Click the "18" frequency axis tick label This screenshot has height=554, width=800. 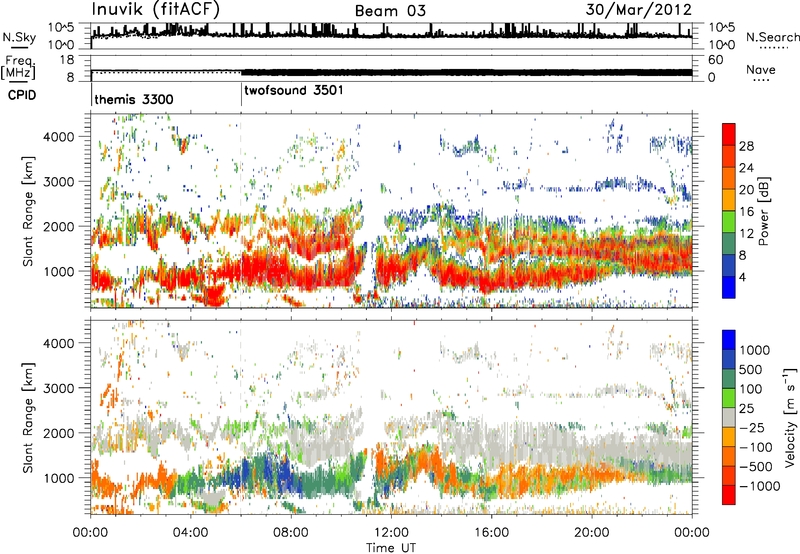click(x=67, y=60)
